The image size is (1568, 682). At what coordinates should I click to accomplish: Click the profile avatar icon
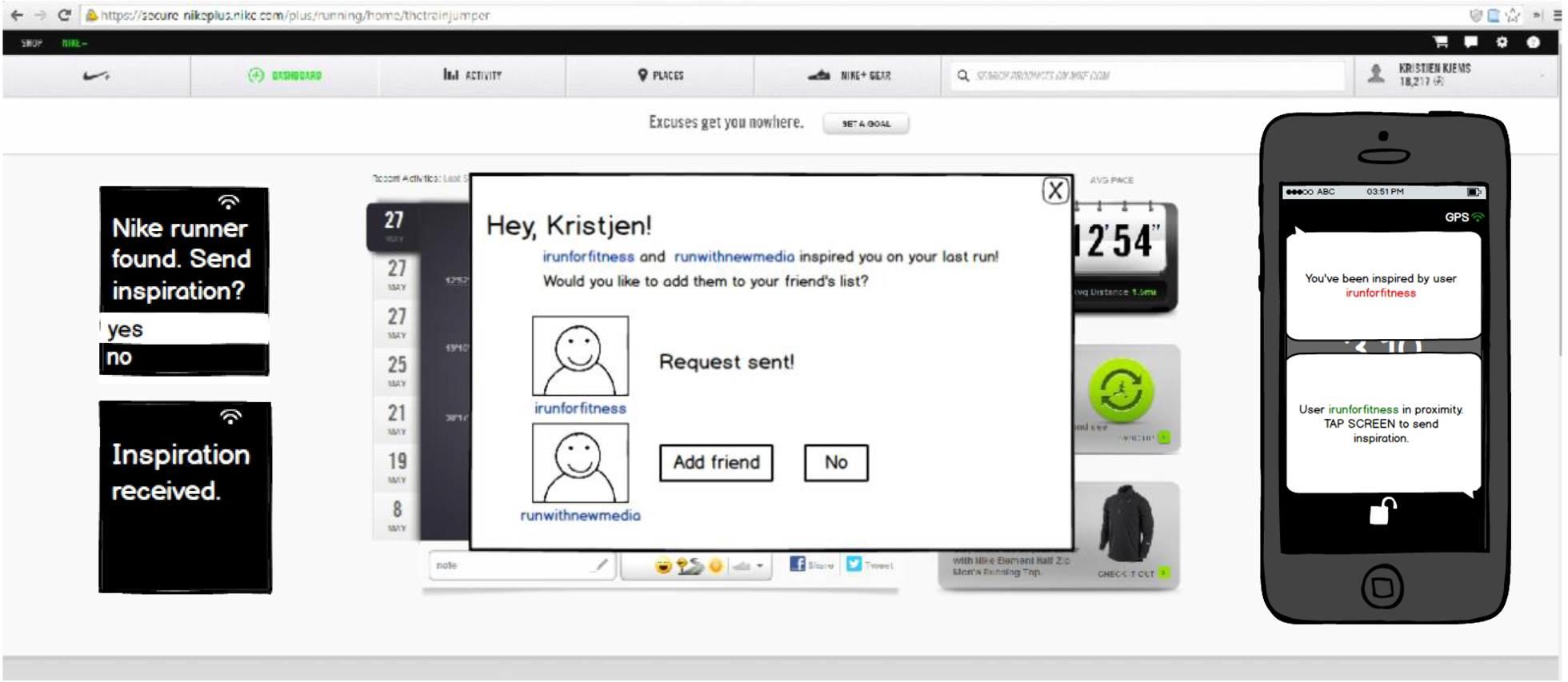coord(1376,74)
